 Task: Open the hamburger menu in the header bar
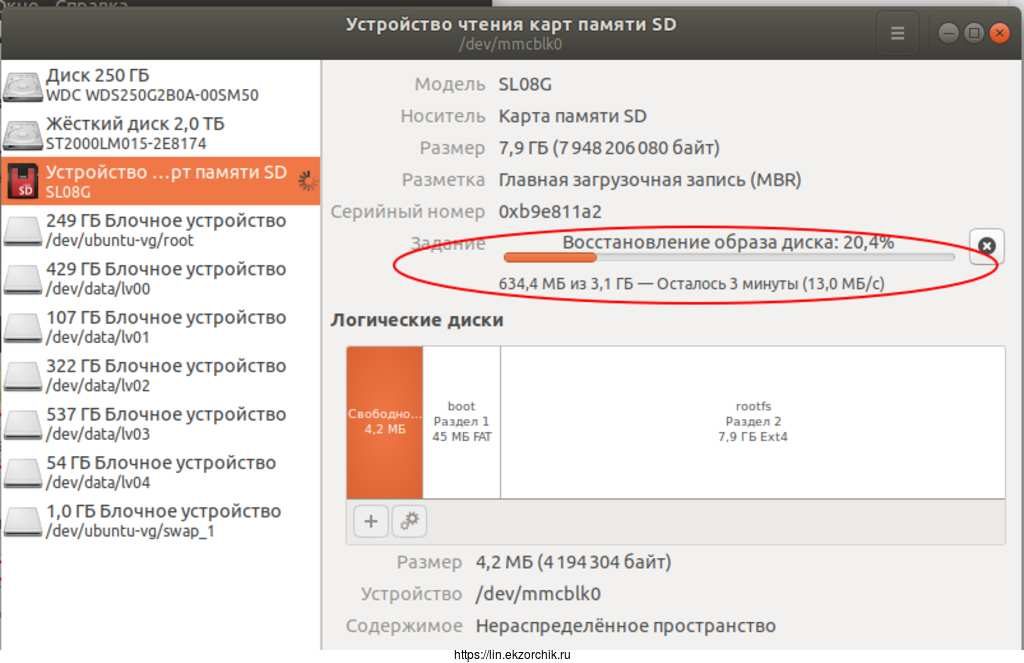(x=897, y=33)
